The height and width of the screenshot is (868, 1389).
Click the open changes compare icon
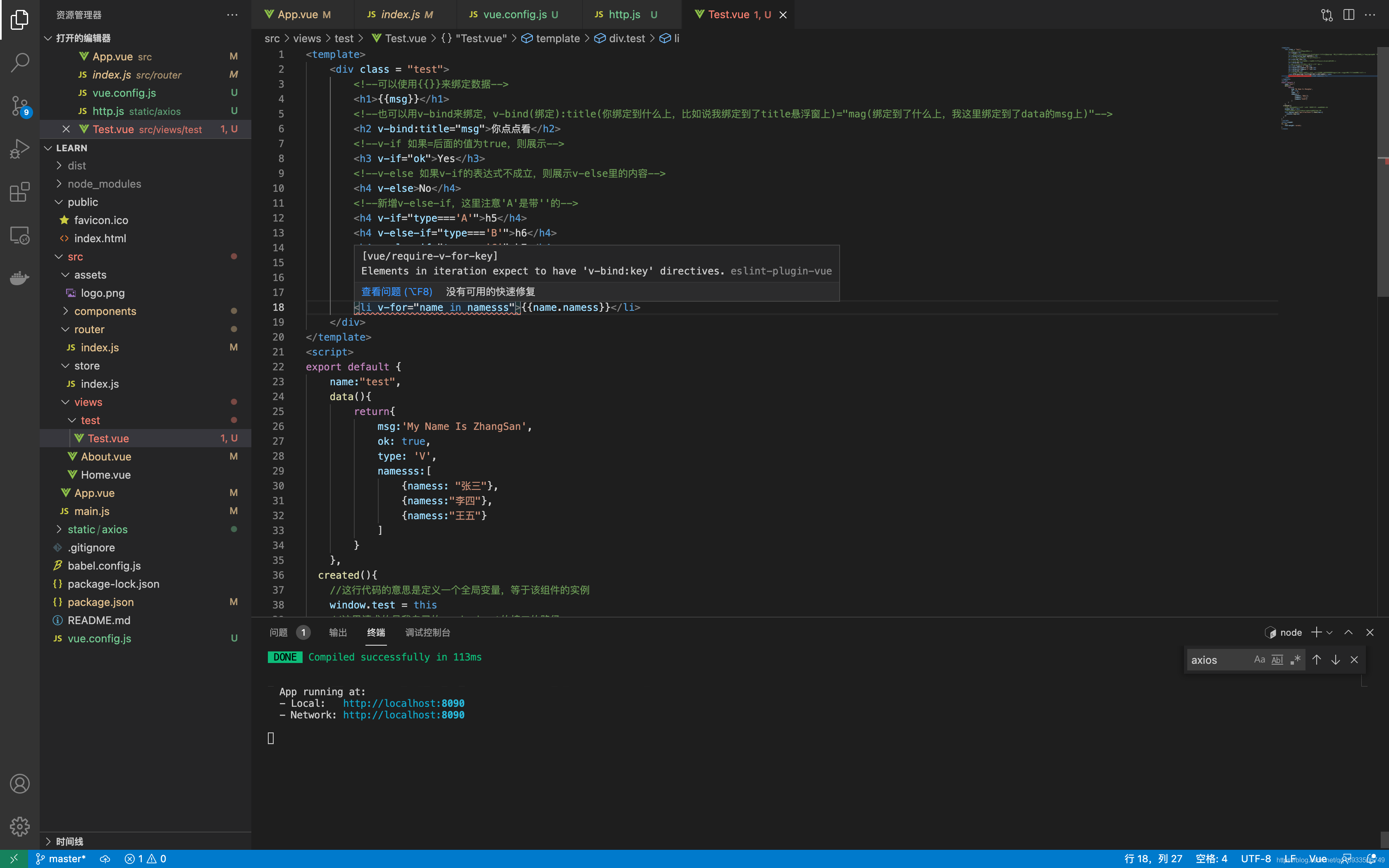(1327, 15)
